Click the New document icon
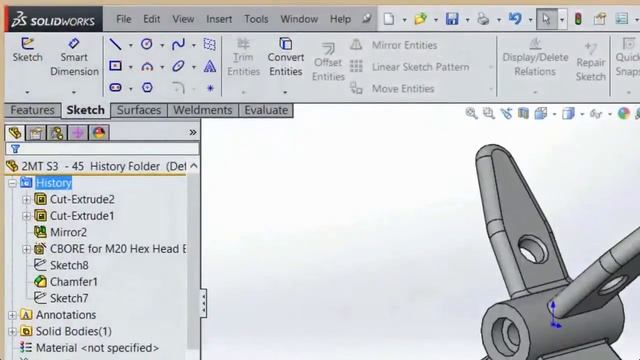The height and width of the screenshot is (360, 640). point(389,19)
